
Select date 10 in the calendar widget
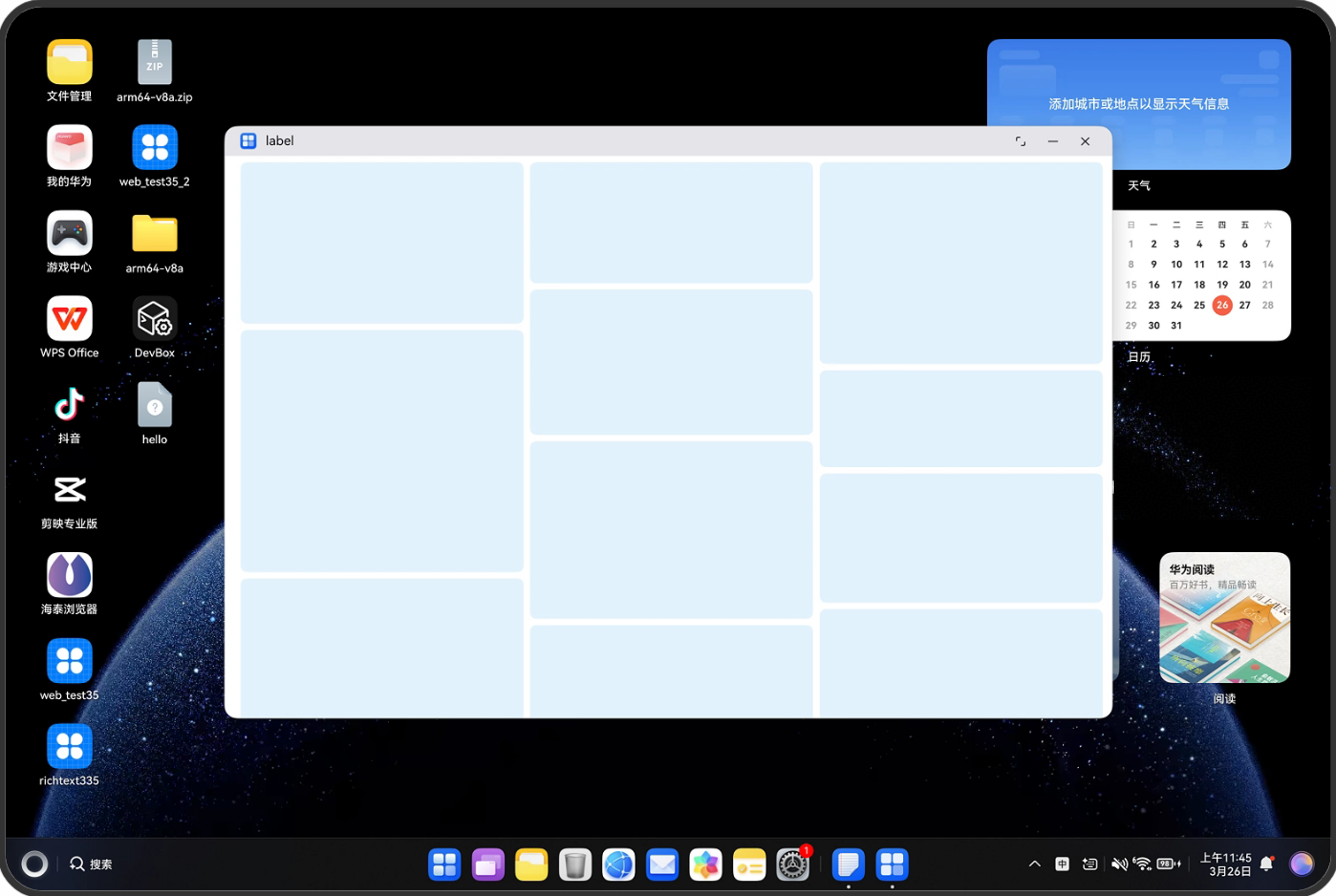click(x=1176, y=264)
